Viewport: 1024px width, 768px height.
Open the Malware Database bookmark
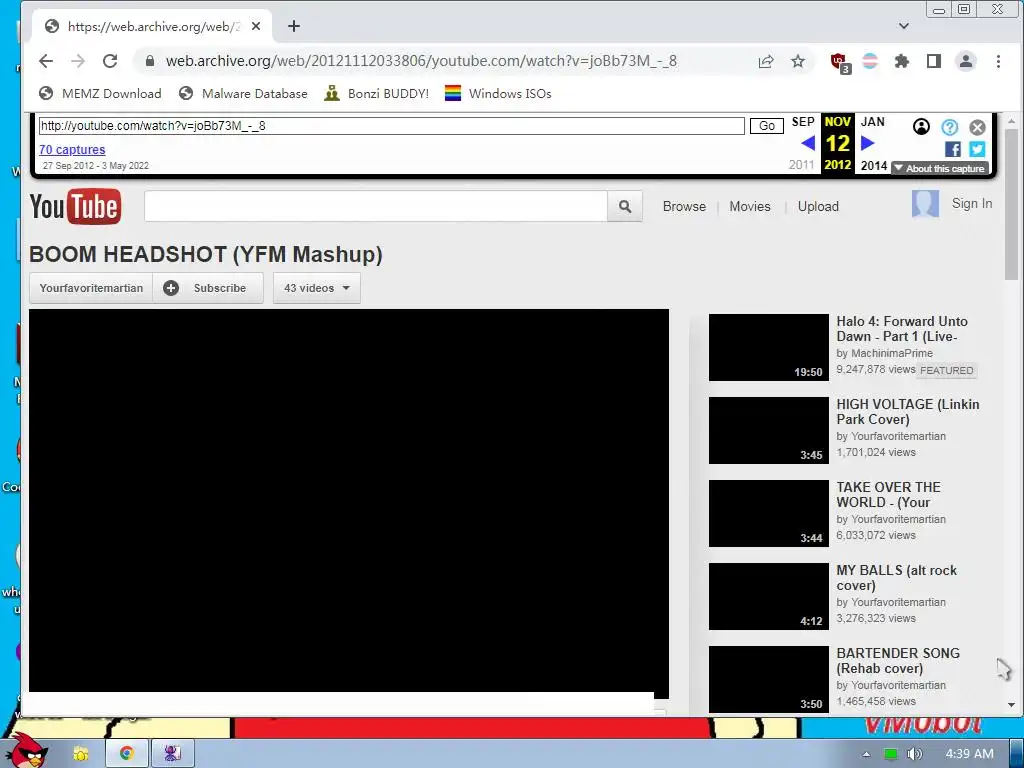click(243, 93)
